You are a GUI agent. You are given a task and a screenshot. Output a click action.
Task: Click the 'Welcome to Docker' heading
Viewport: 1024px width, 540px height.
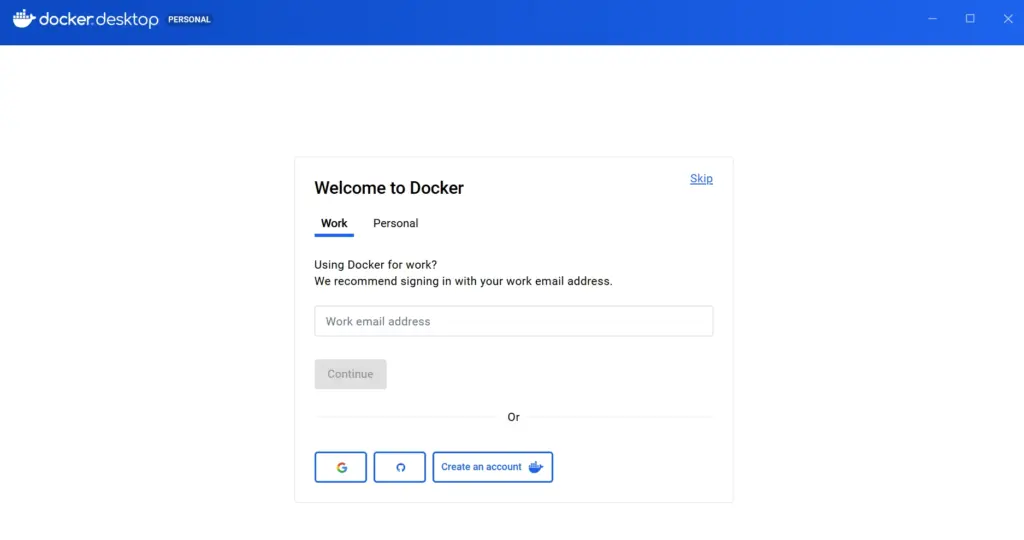tap(389, 188)
